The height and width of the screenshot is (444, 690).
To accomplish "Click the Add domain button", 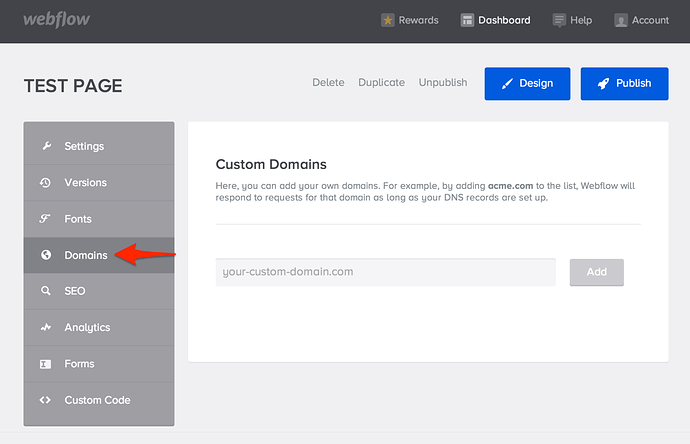I will click(597, 272).
